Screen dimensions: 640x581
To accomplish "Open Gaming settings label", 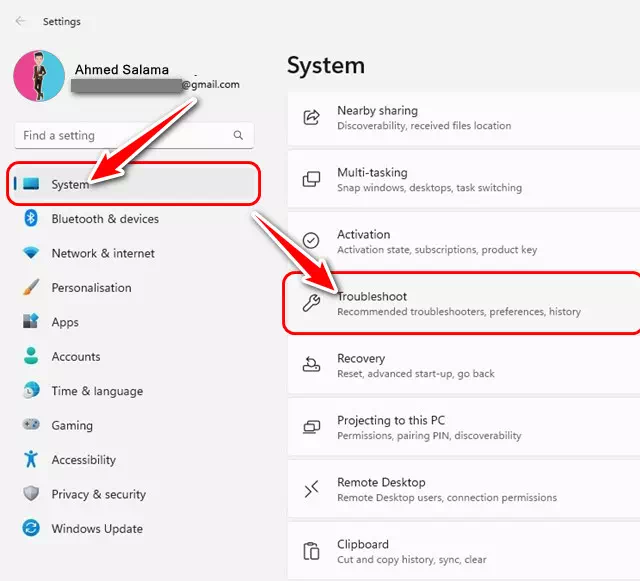I will click(72, 425).
